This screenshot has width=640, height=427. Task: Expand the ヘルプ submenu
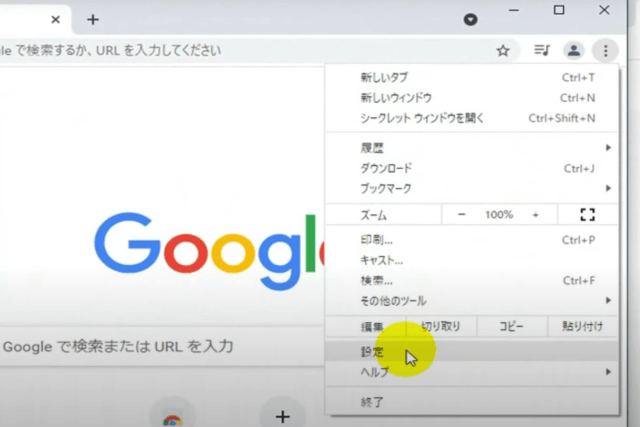pyautogui.click(x=472, y=372)
